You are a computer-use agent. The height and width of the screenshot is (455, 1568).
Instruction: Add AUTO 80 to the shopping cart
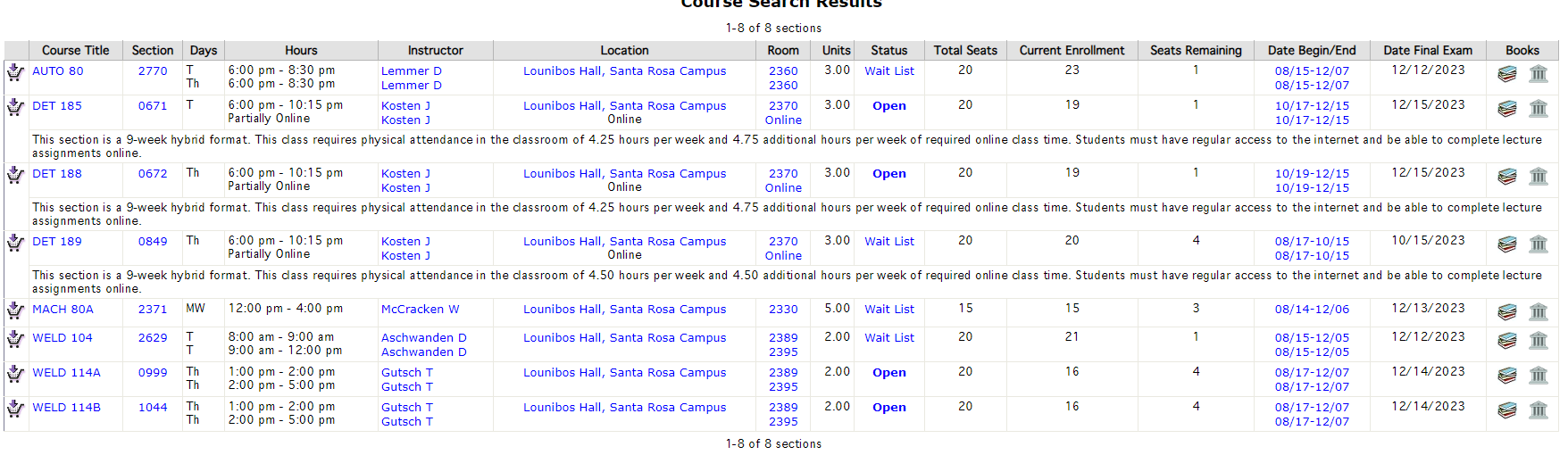point(15,72)
